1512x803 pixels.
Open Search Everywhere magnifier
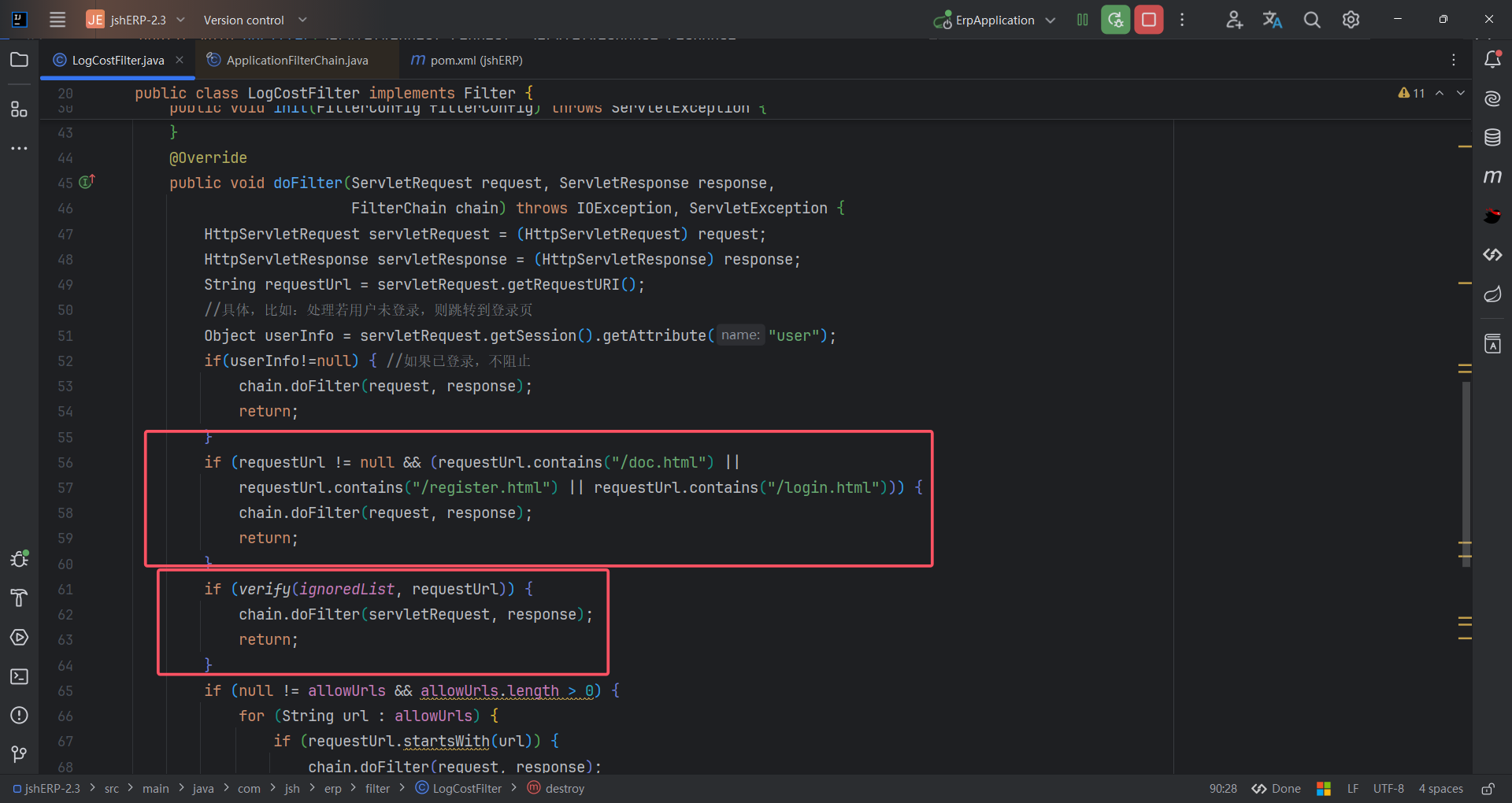(1312, 20)
